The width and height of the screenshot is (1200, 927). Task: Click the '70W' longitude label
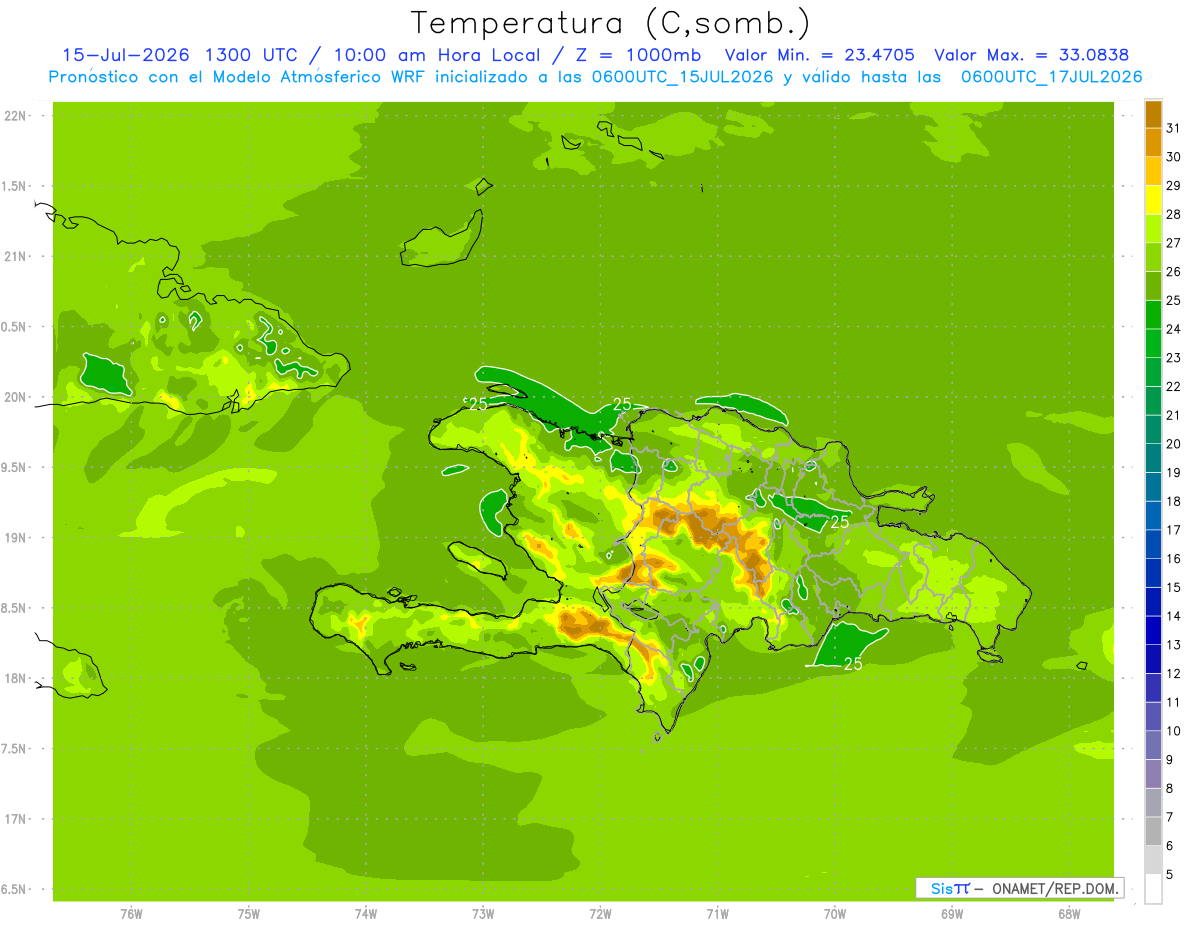pos(835,914)
